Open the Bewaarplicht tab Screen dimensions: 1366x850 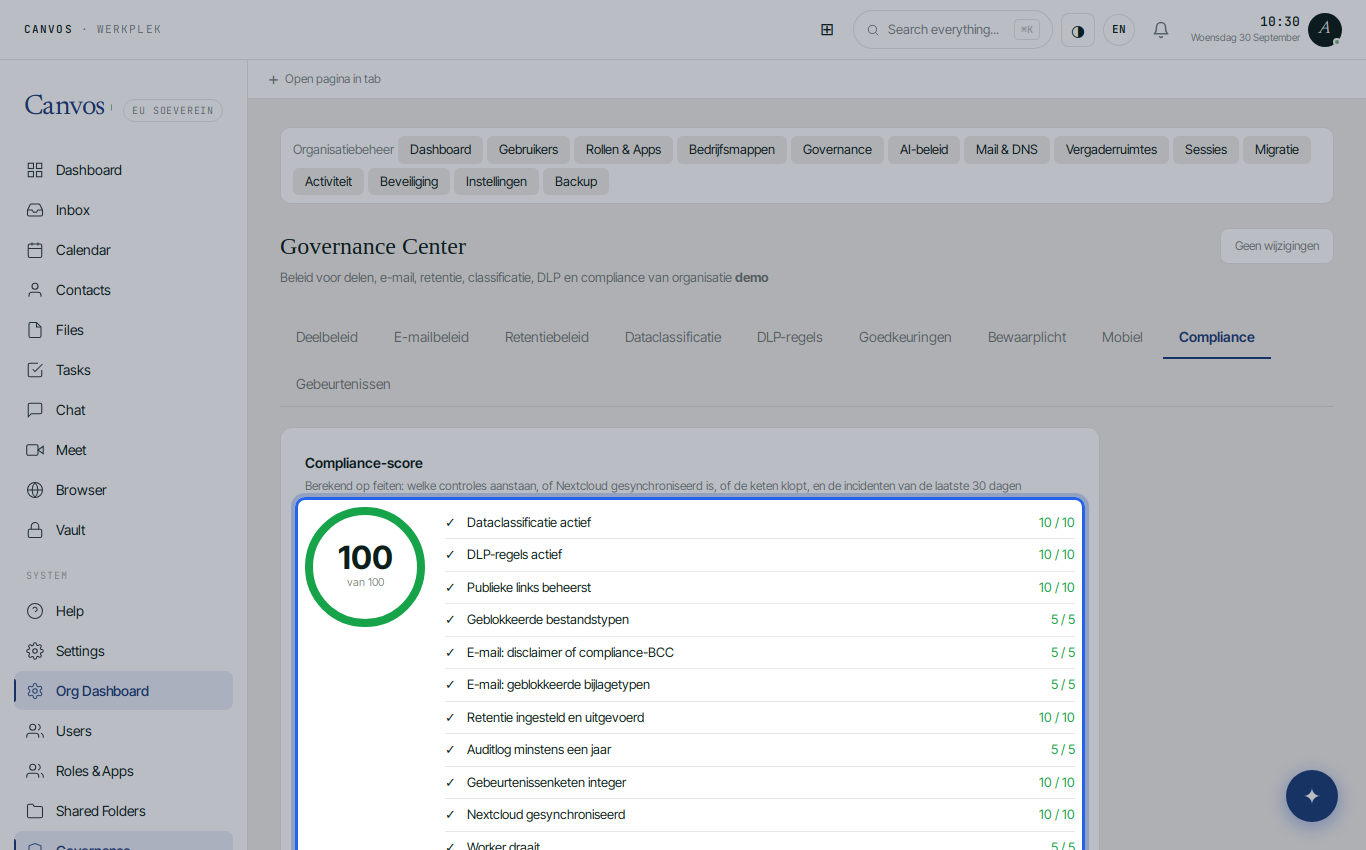1027,337
